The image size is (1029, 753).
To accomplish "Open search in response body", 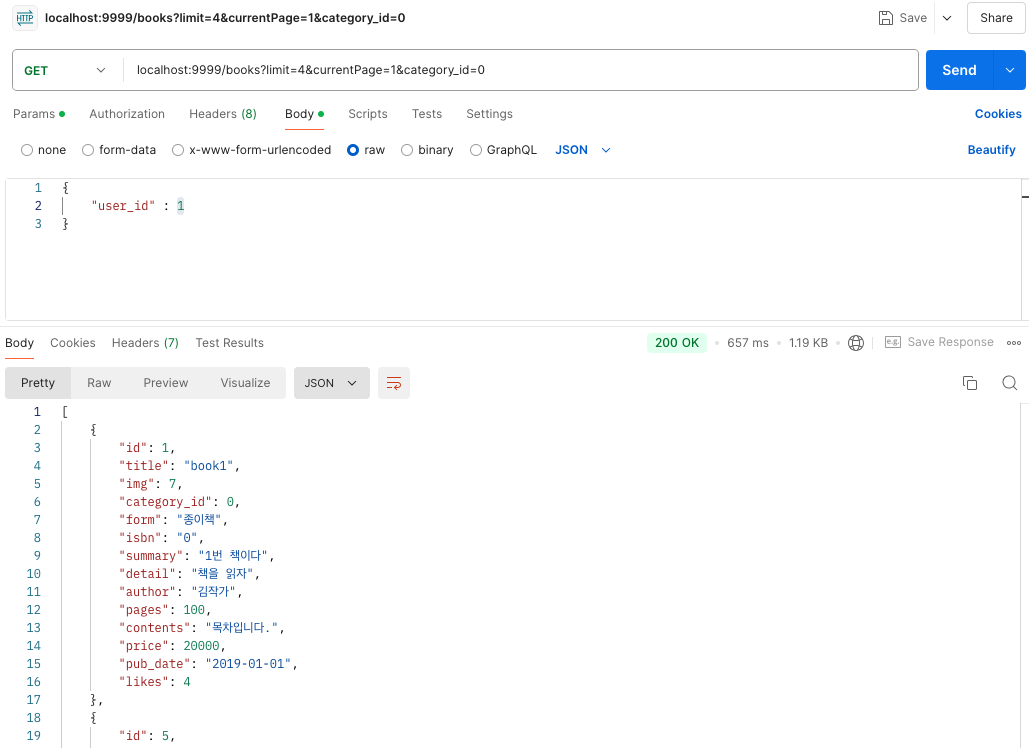I will click(1009, 383).
